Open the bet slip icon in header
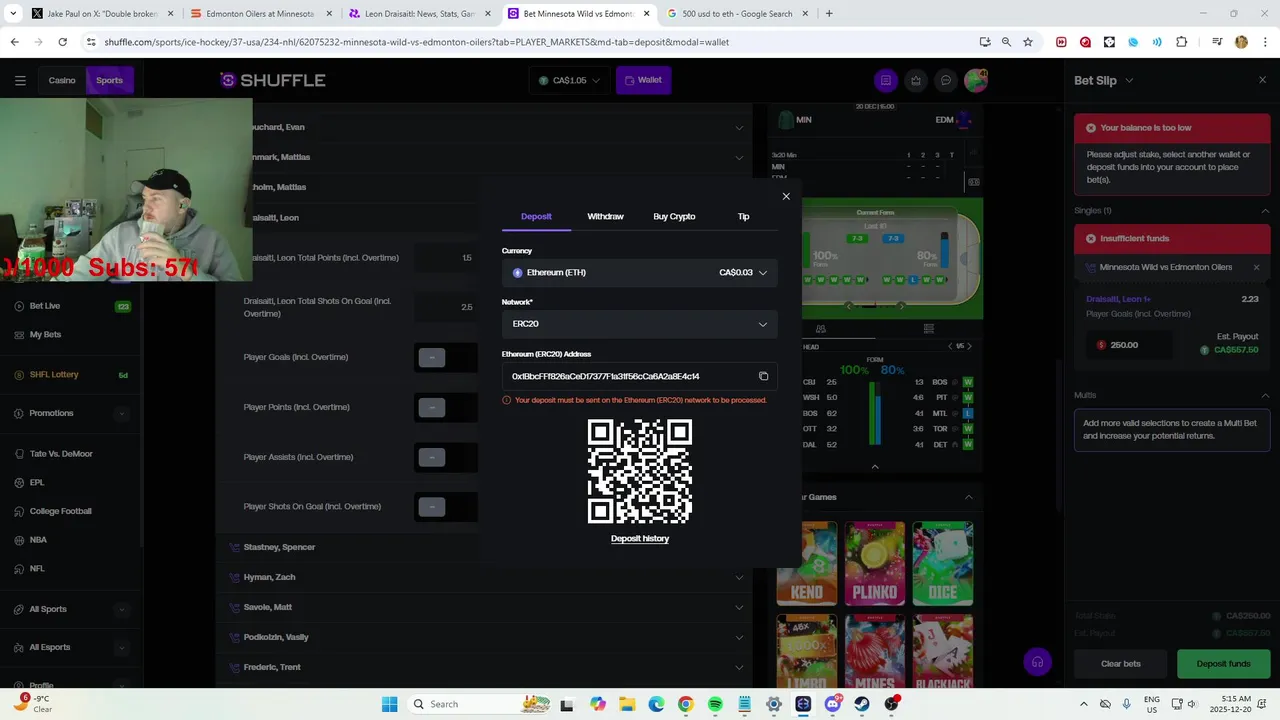 pyautogui.click(x=886, y=80)
